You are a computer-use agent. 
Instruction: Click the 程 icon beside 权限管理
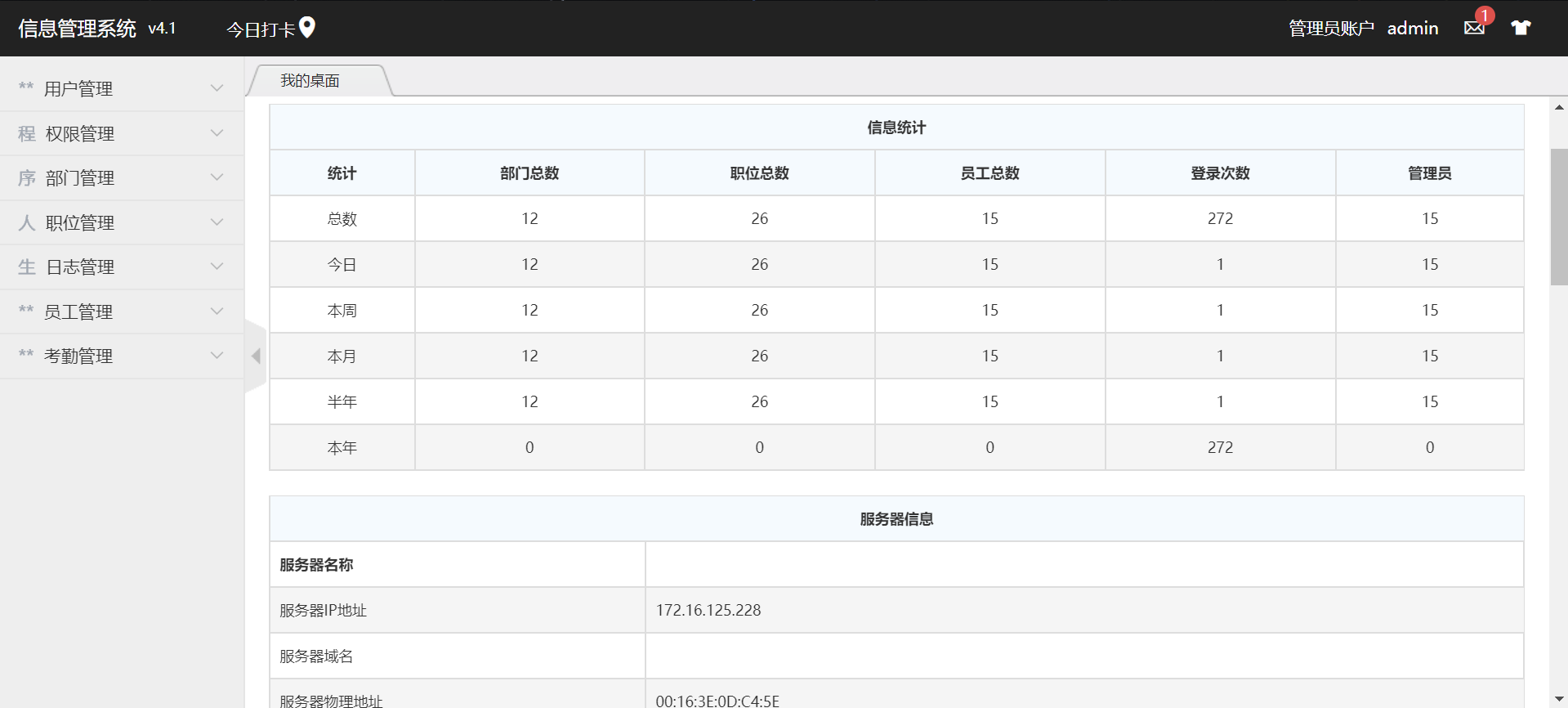click(x=27, y=133)
